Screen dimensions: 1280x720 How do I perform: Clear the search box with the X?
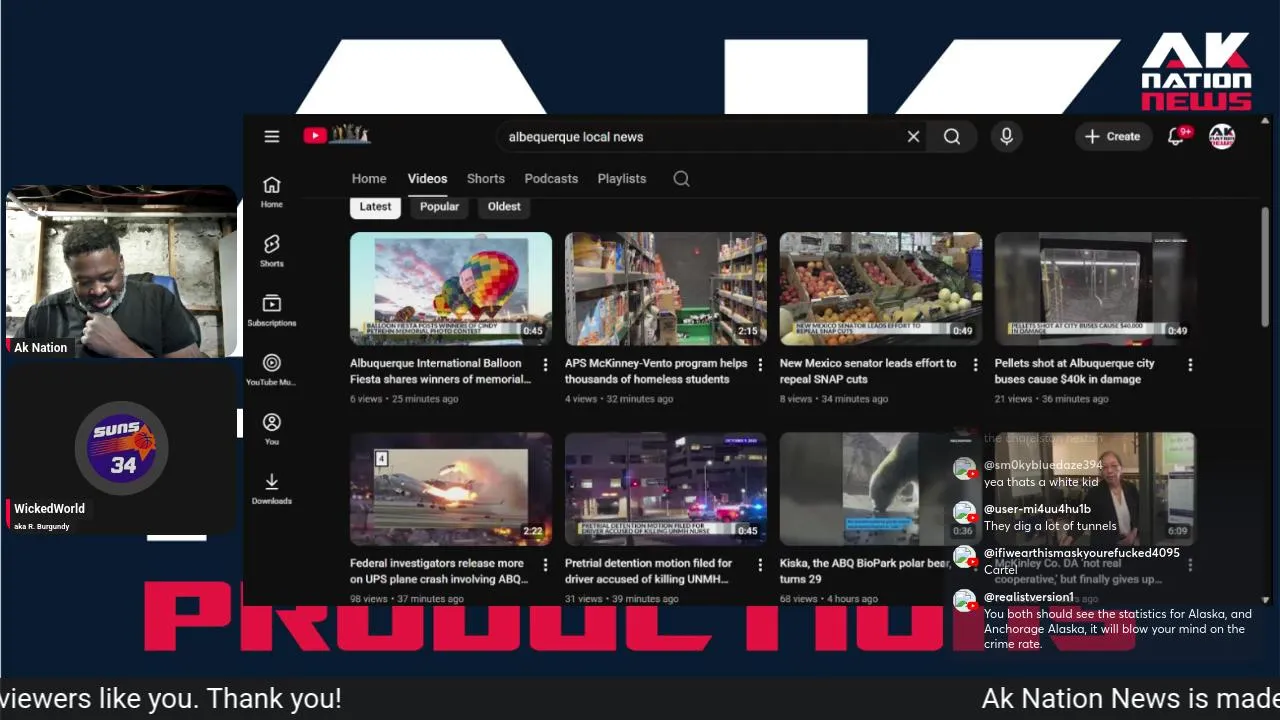point(913,137)
